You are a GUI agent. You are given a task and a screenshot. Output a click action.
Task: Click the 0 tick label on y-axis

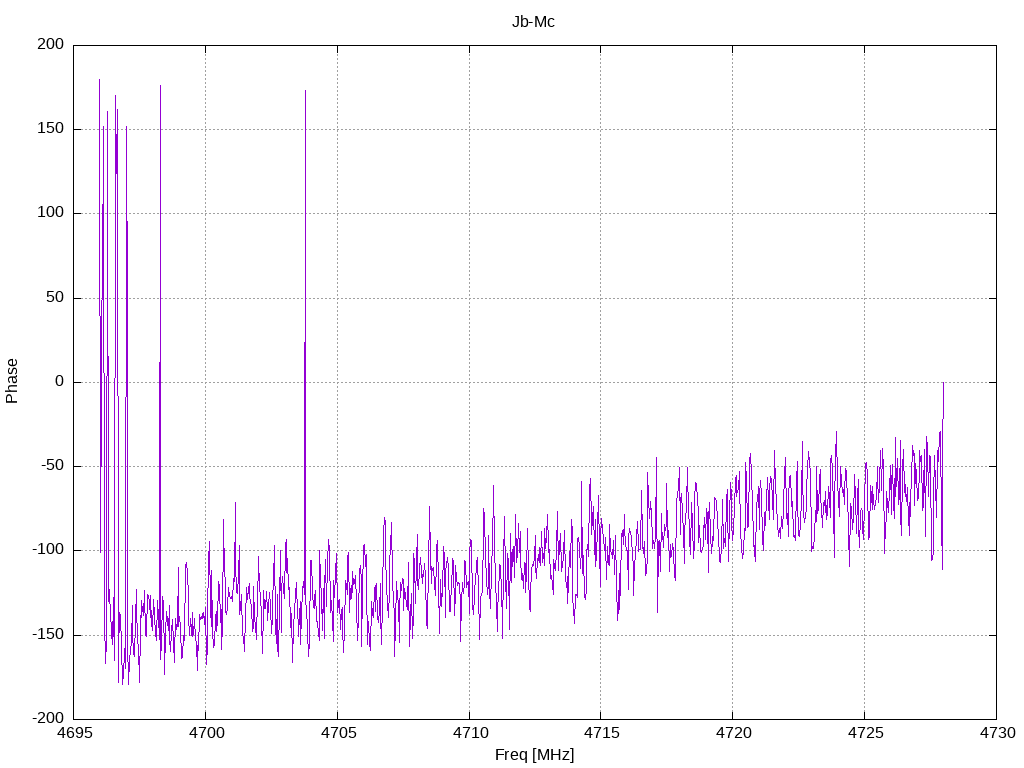click(x=59, y=381)
